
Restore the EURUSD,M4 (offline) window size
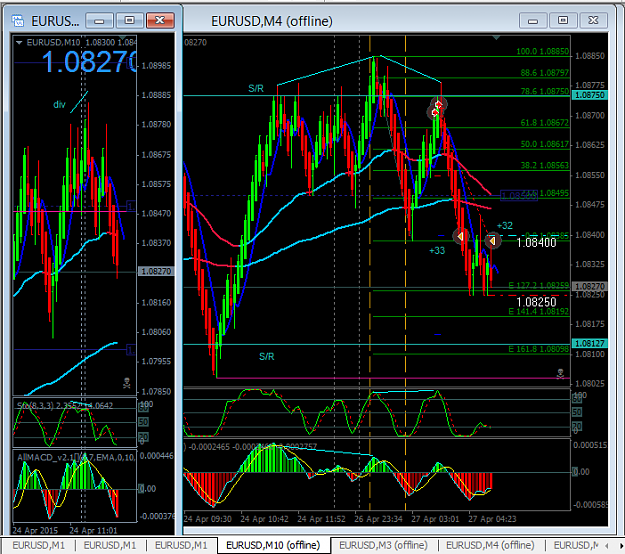(563, 21)
